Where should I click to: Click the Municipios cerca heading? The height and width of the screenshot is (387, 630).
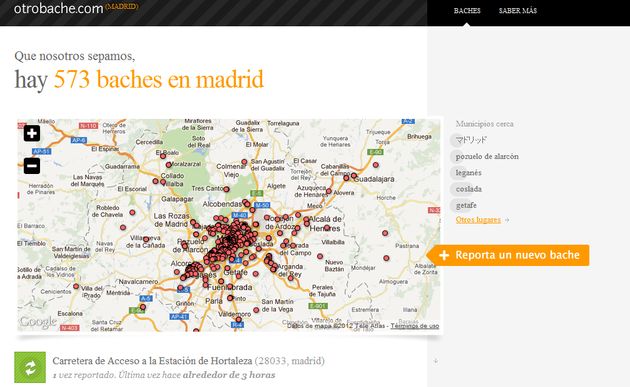tap(485, 124)
